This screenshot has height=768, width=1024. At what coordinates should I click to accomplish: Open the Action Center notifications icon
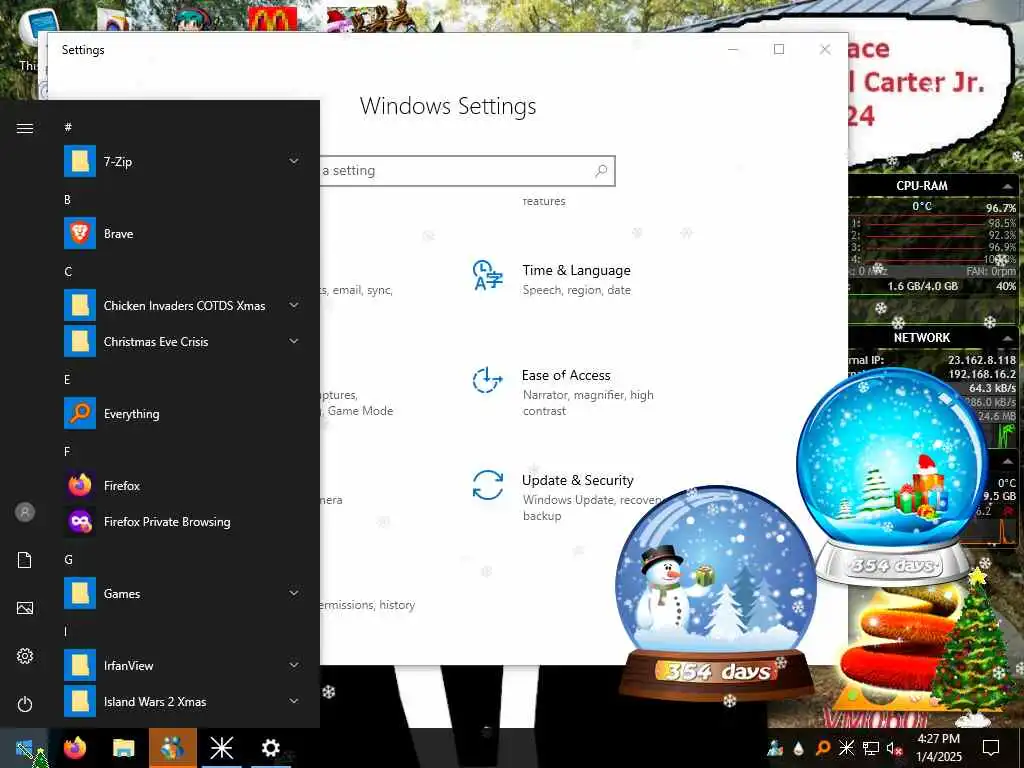pyautogui.click(x=991, y=748)
